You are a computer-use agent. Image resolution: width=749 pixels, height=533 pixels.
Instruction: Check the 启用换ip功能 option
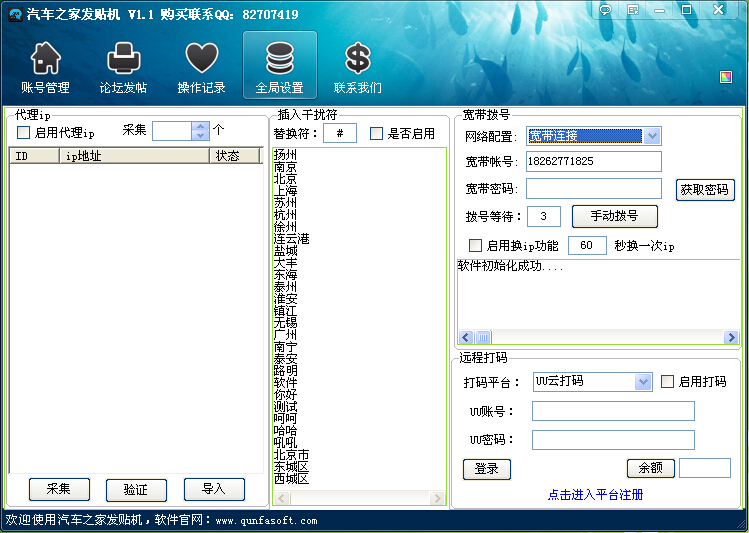tap(476, 245)
